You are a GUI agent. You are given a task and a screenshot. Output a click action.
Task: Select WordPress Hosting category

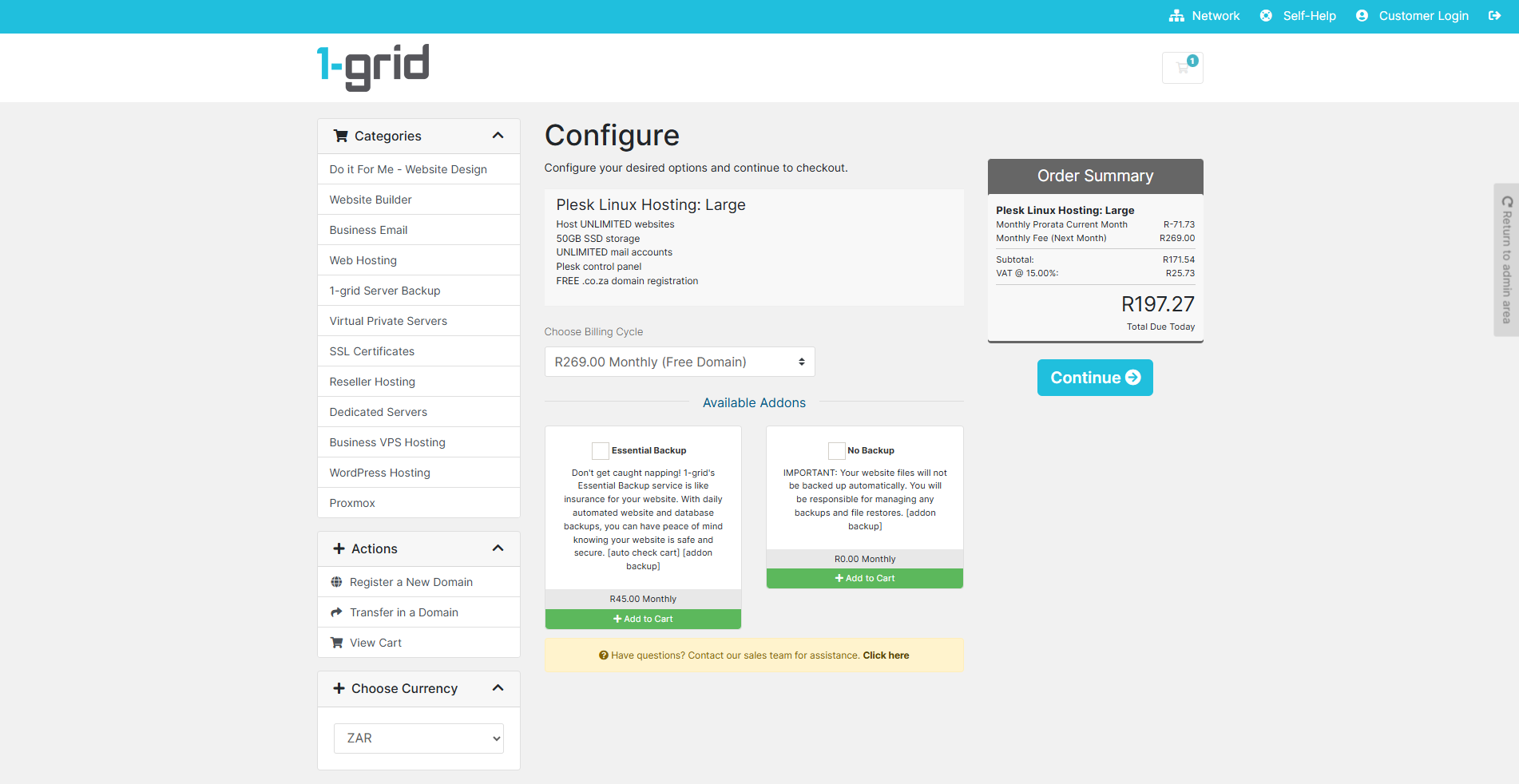pyautogui.click(x=418, y=473)
